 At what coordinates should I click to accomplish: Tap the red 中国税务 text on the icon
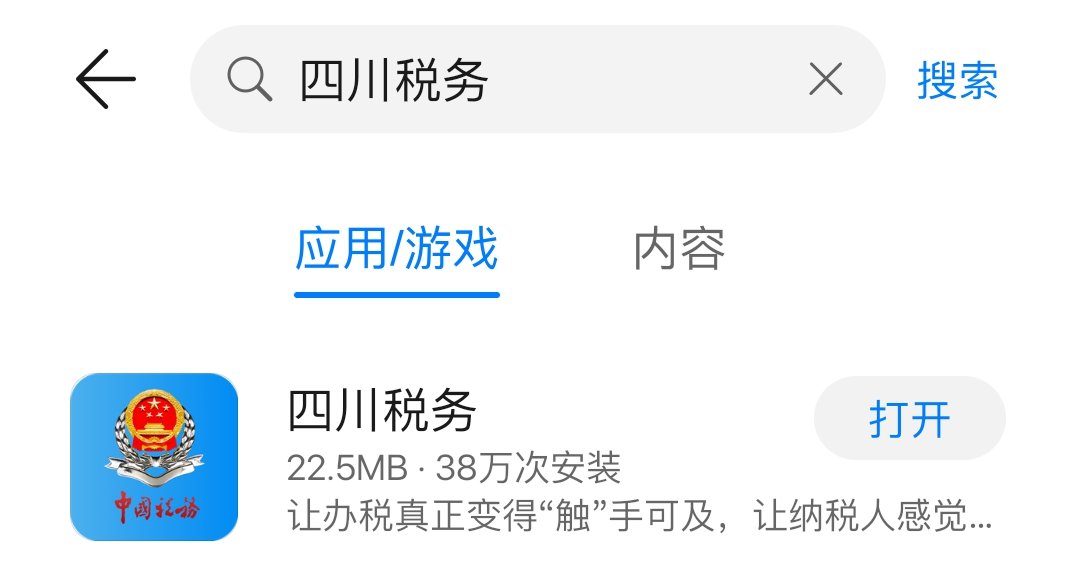tap(157, 508)
